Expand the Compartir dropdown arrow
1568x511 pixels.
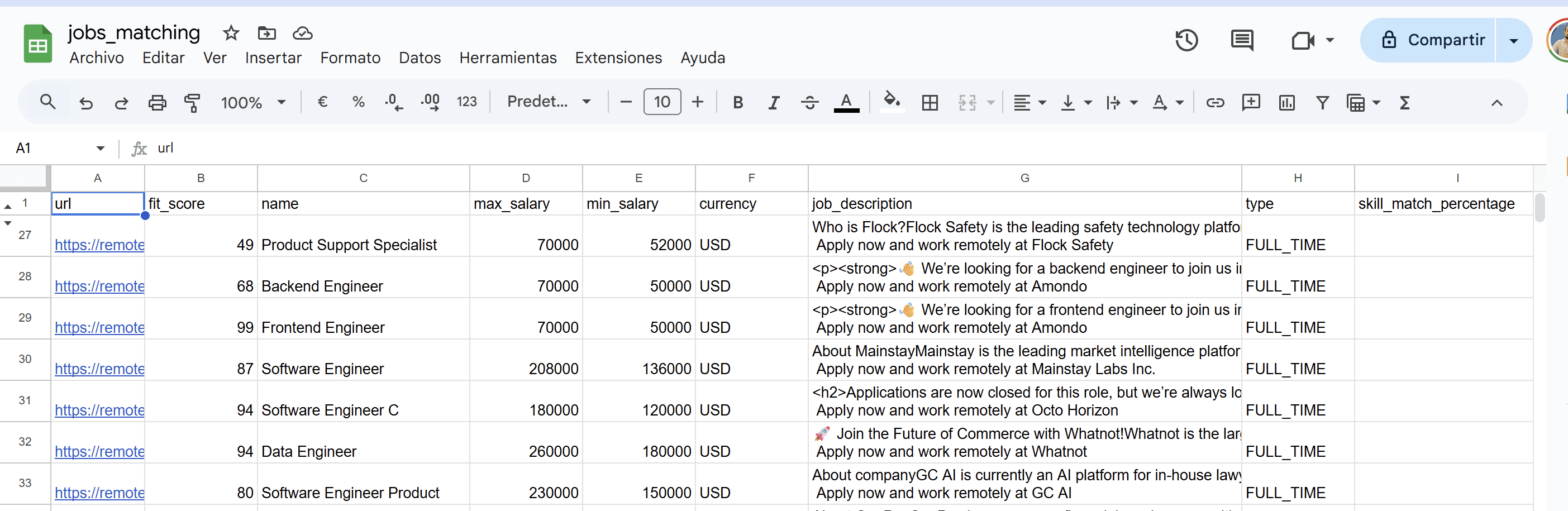pos(1513,41)
